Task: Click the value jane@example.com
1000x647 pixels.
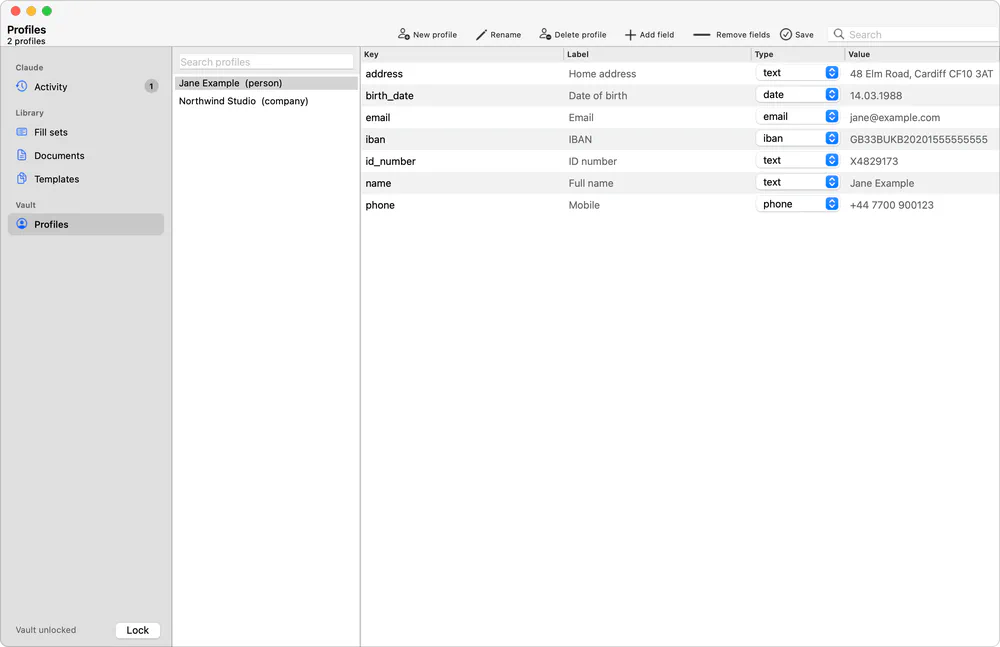Action: click(x=895, y=117)
